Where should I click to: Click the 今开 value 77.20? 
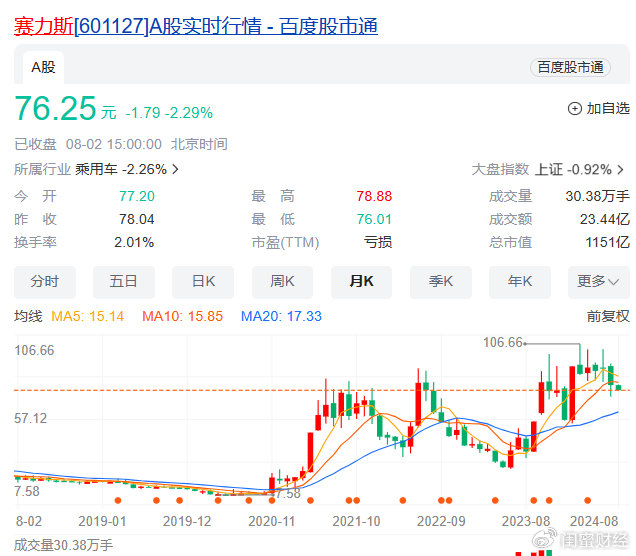pyautogui.click(x=137, y=196)
